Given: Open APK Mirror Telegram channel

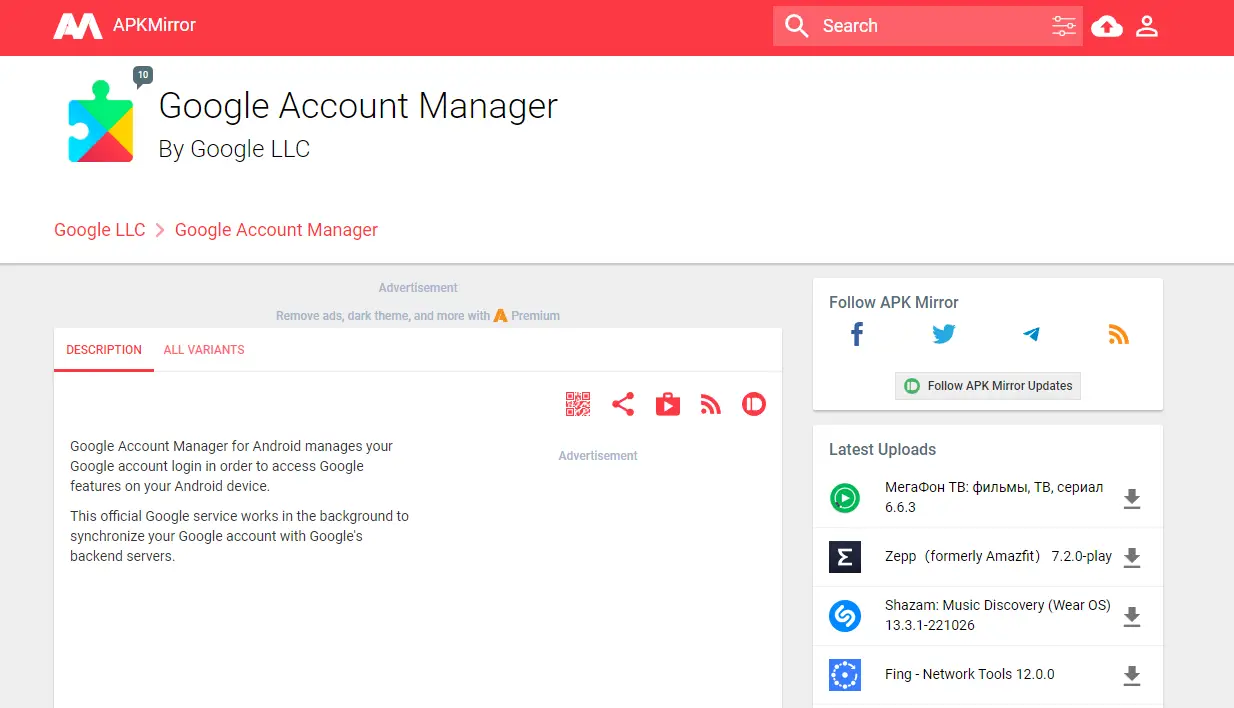Looking at the screenshot, I should 1031,335.
